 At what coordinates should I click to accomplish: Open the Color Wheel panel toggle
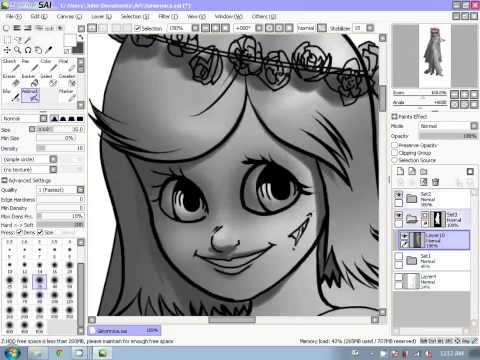tap(6, 28)
